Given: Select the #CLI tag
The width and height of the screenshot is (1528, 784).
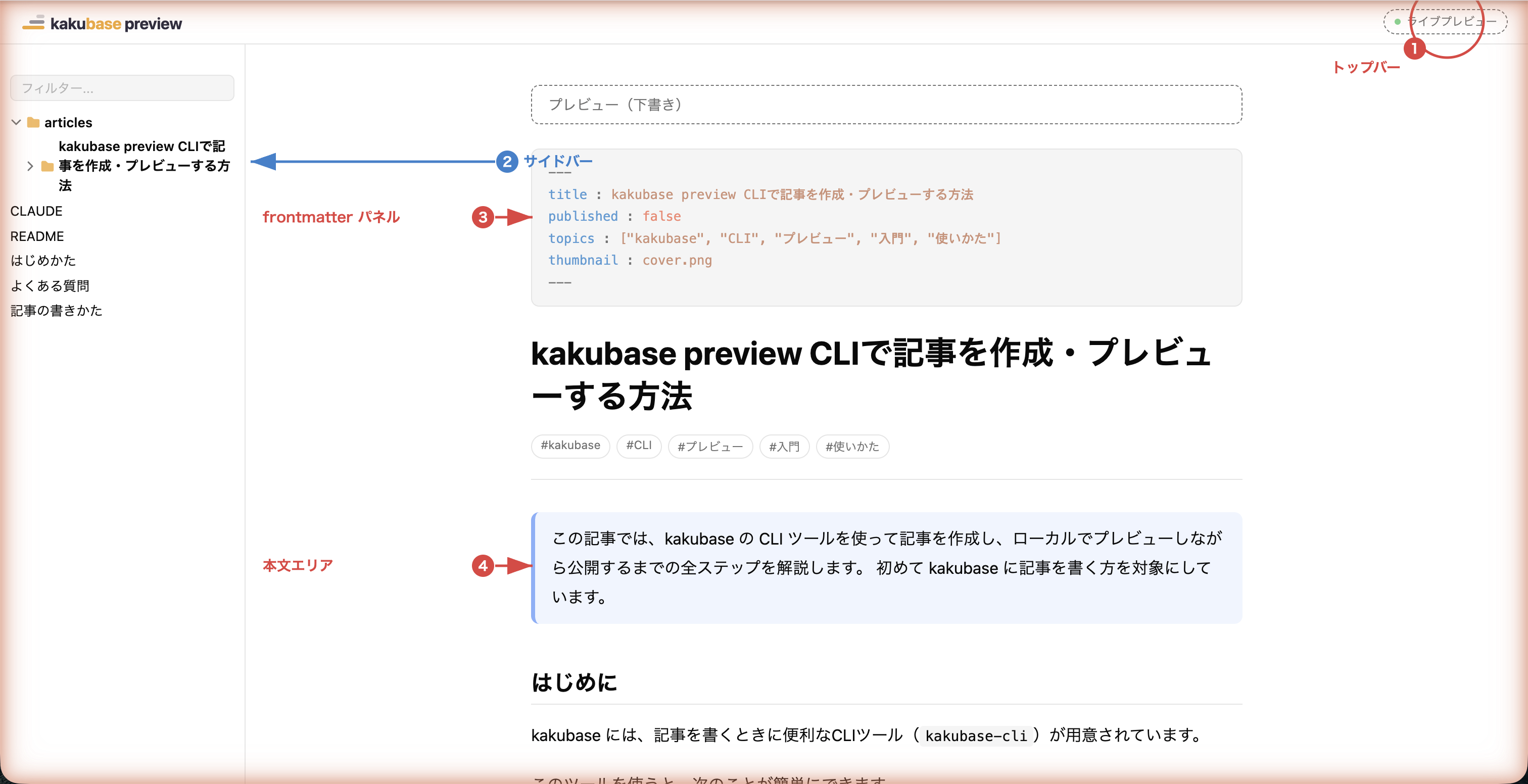Looking at the screenshot, I should tap(639, 446).
